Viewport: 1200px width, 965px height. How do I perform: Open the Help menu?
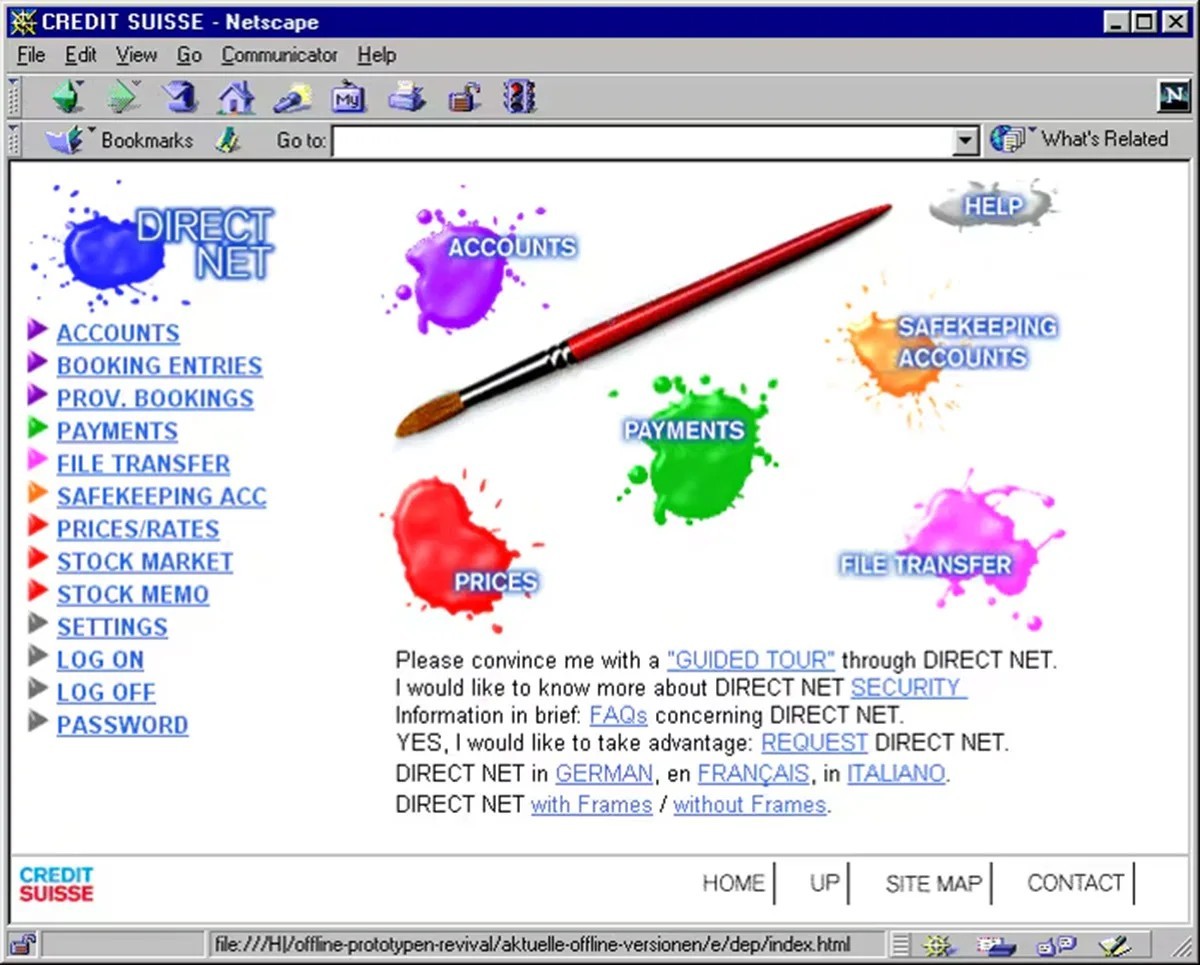[377, 55]
